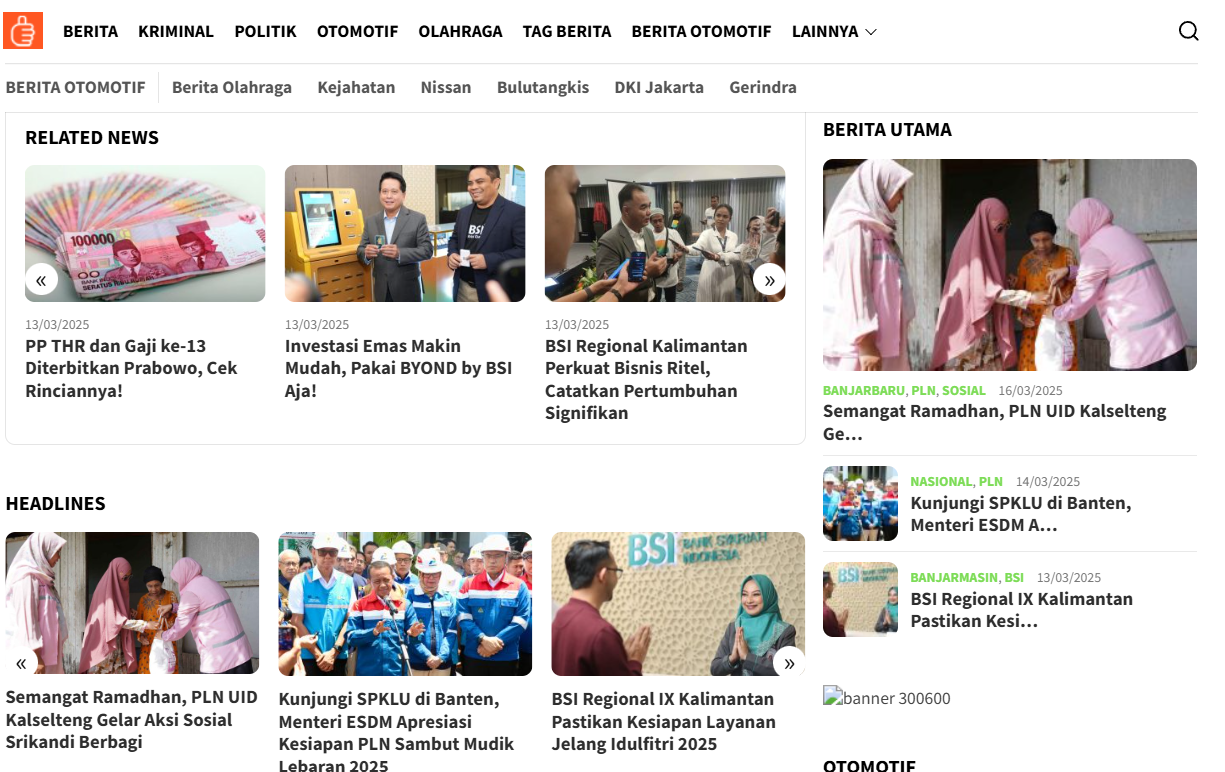Image resolution: width=1225 pixels, height=772 pixels.
Task: Read 'Kunjungi SPKLU di Banten, Menteri ESDM A…' sidebar article
Action: click(x=1021, y=514)
